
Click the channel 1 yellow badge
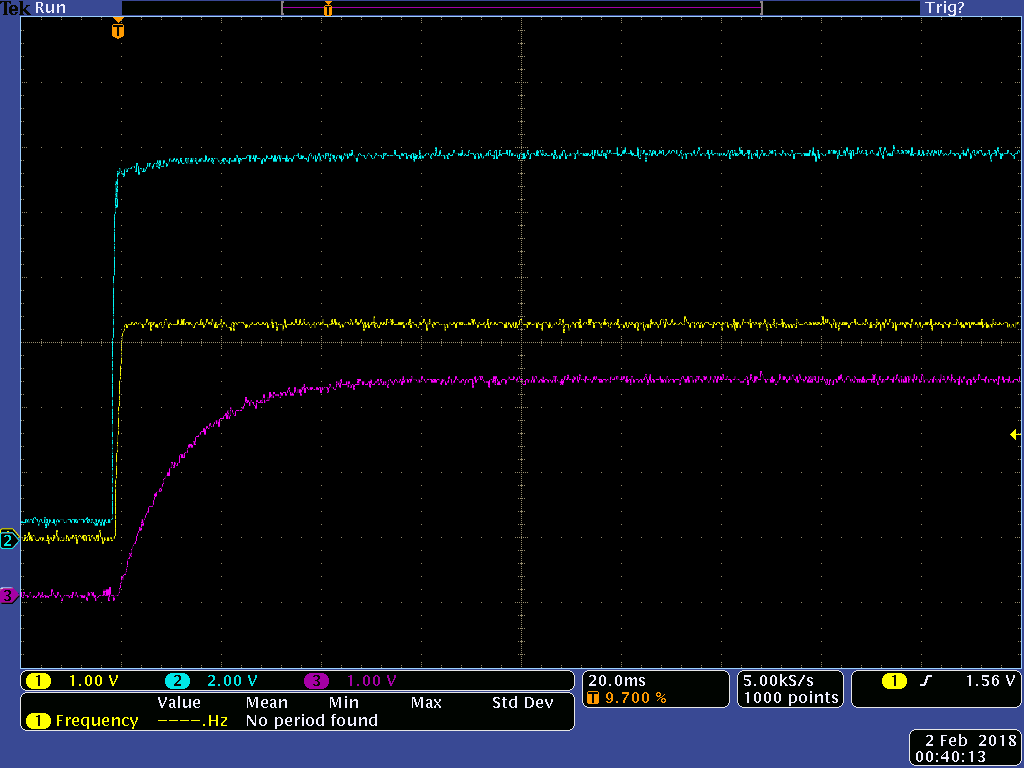38,681
